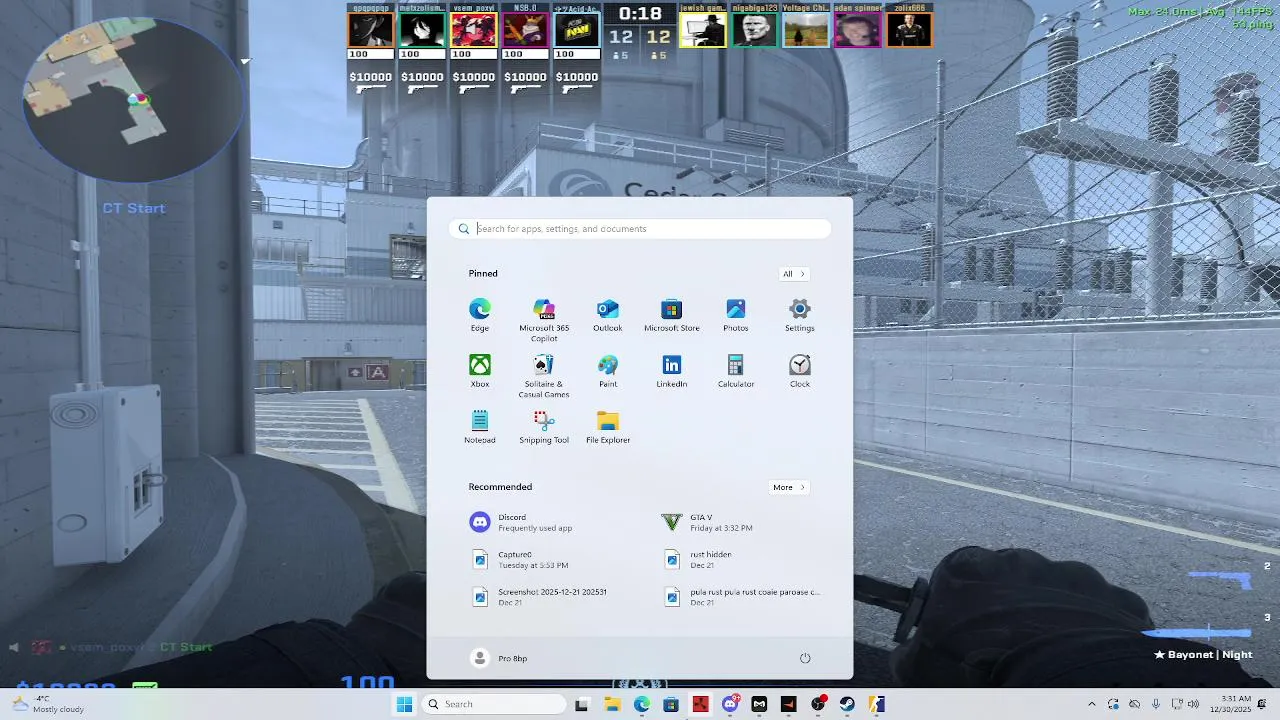Open Settings from the Start menu
Screen dimensions: 1280x720
[800, 315]
